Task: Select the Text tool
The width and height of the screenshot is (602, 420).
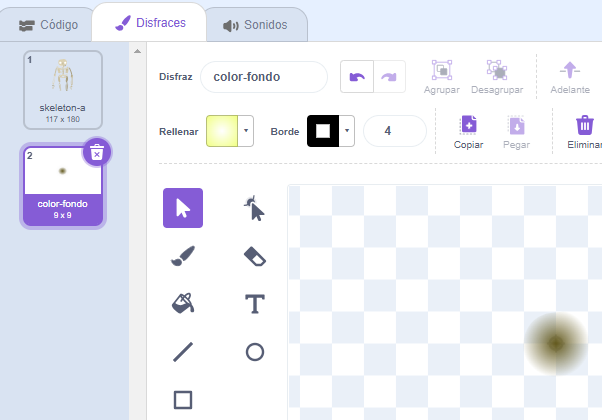Action: coord(255,303)
